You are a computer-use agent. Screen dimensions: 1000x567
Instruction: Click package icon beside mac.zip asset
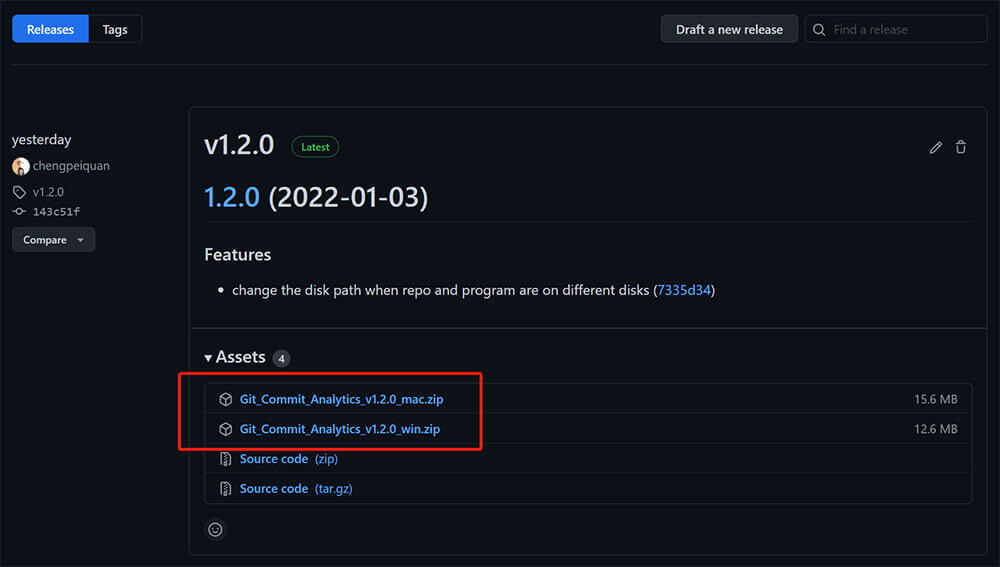(x=226, y=399)
